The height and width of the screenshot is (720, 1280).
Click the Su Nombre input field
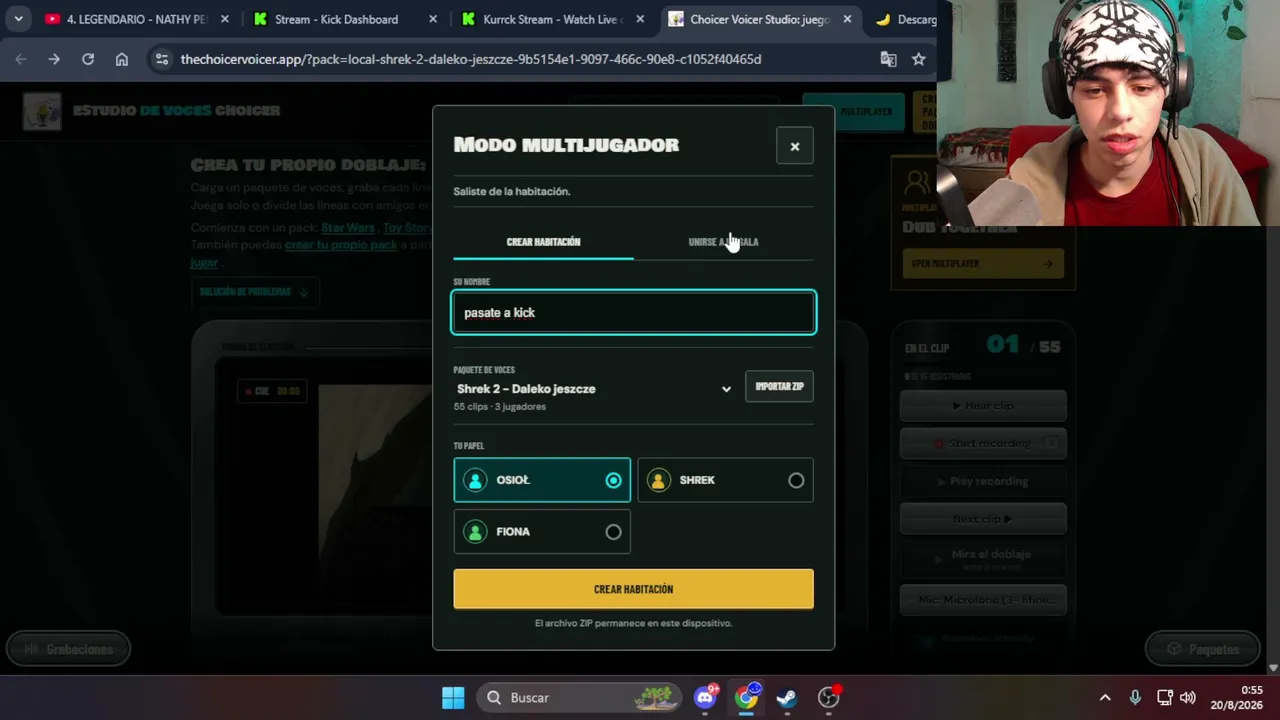[x=634, y=313]
